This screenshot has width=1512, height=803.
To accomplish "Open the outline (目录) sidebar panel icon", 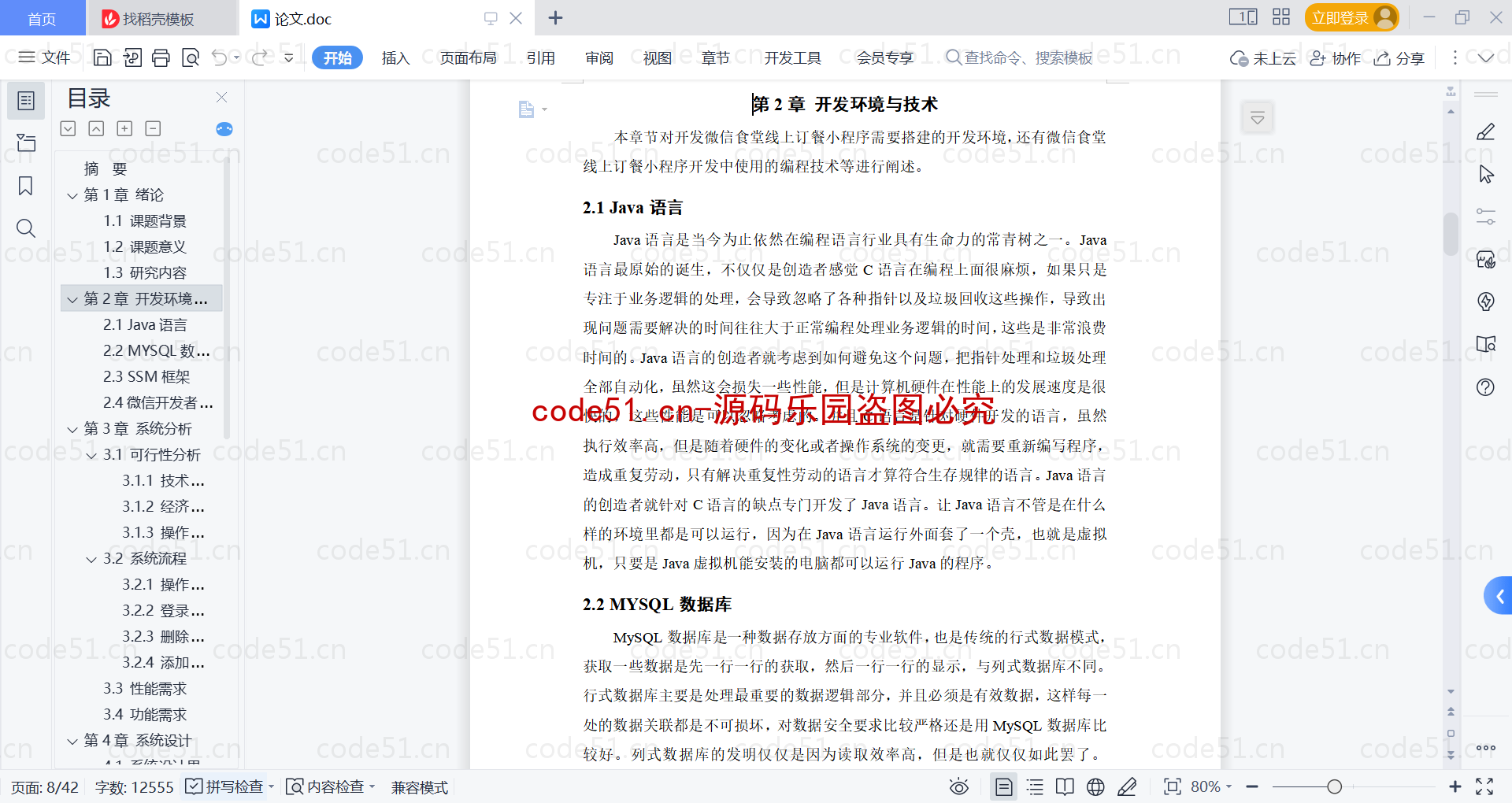I will pos(26,101).
